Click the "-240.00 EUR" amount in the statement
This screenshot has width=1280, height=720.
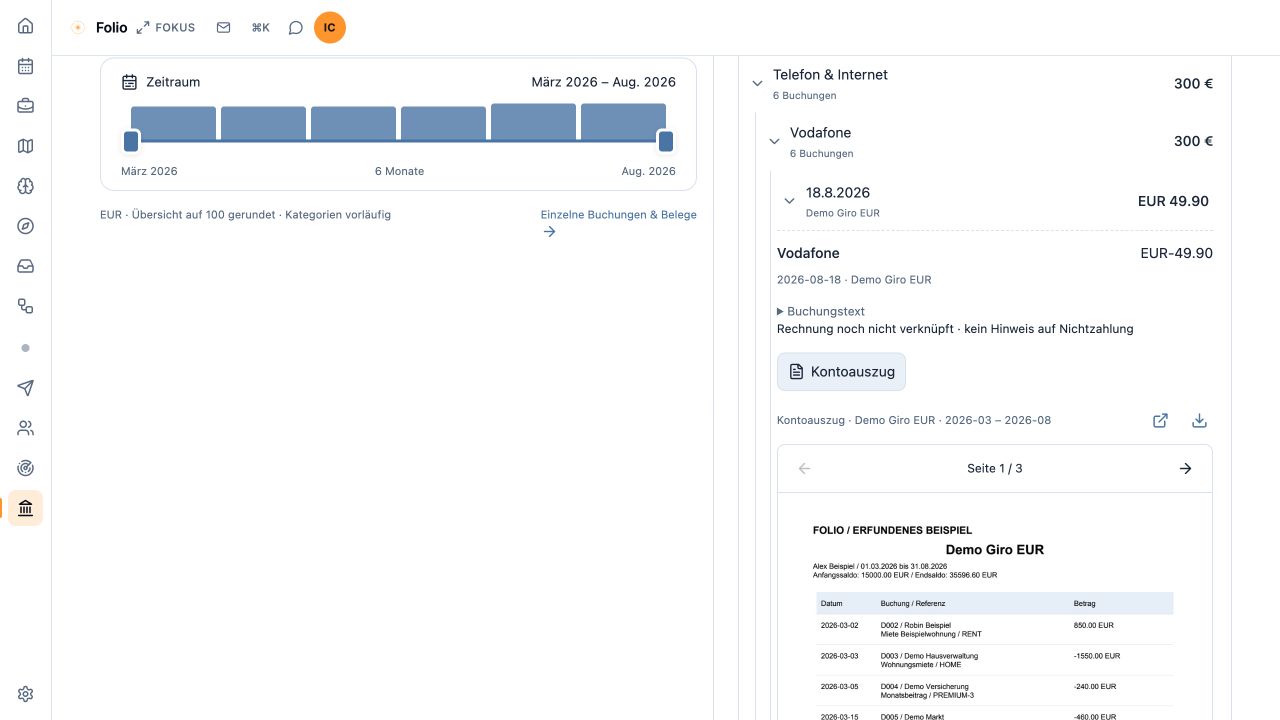[1094, 687]
